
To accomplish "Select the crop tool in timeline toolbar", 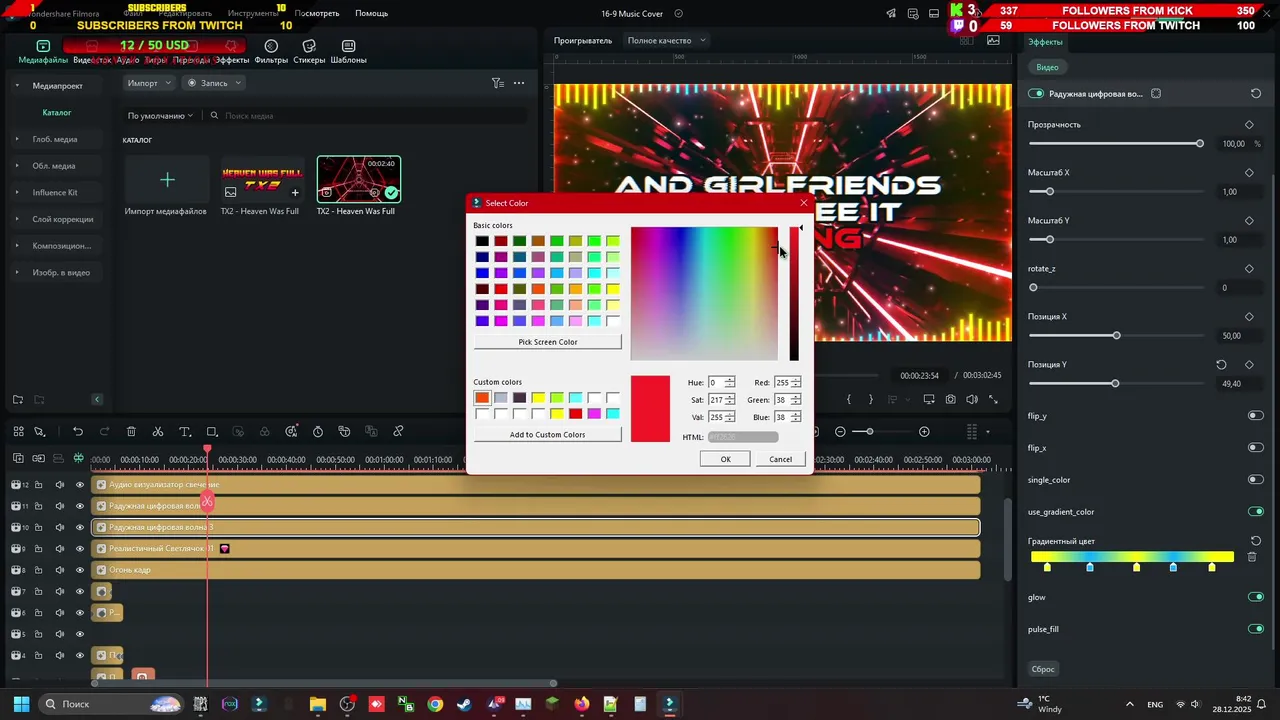I will [212, 432].
